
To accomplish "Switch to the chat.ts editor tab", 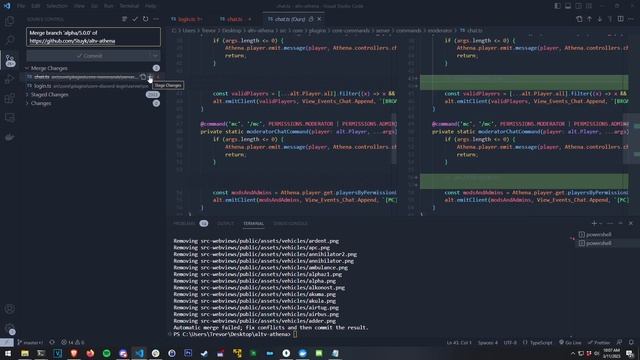I will tap(234, 19).
